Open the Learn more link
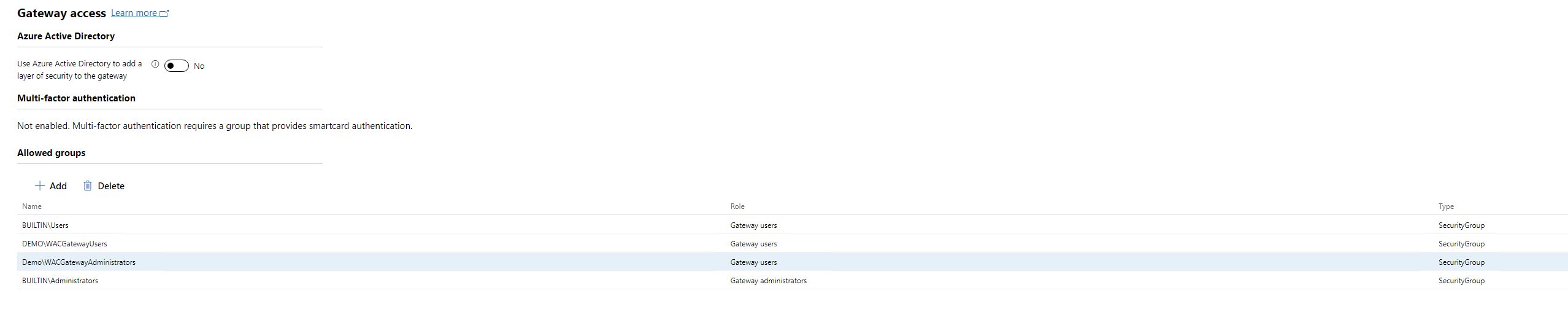Screen dimensions: 1568x317 pos(134,13)
